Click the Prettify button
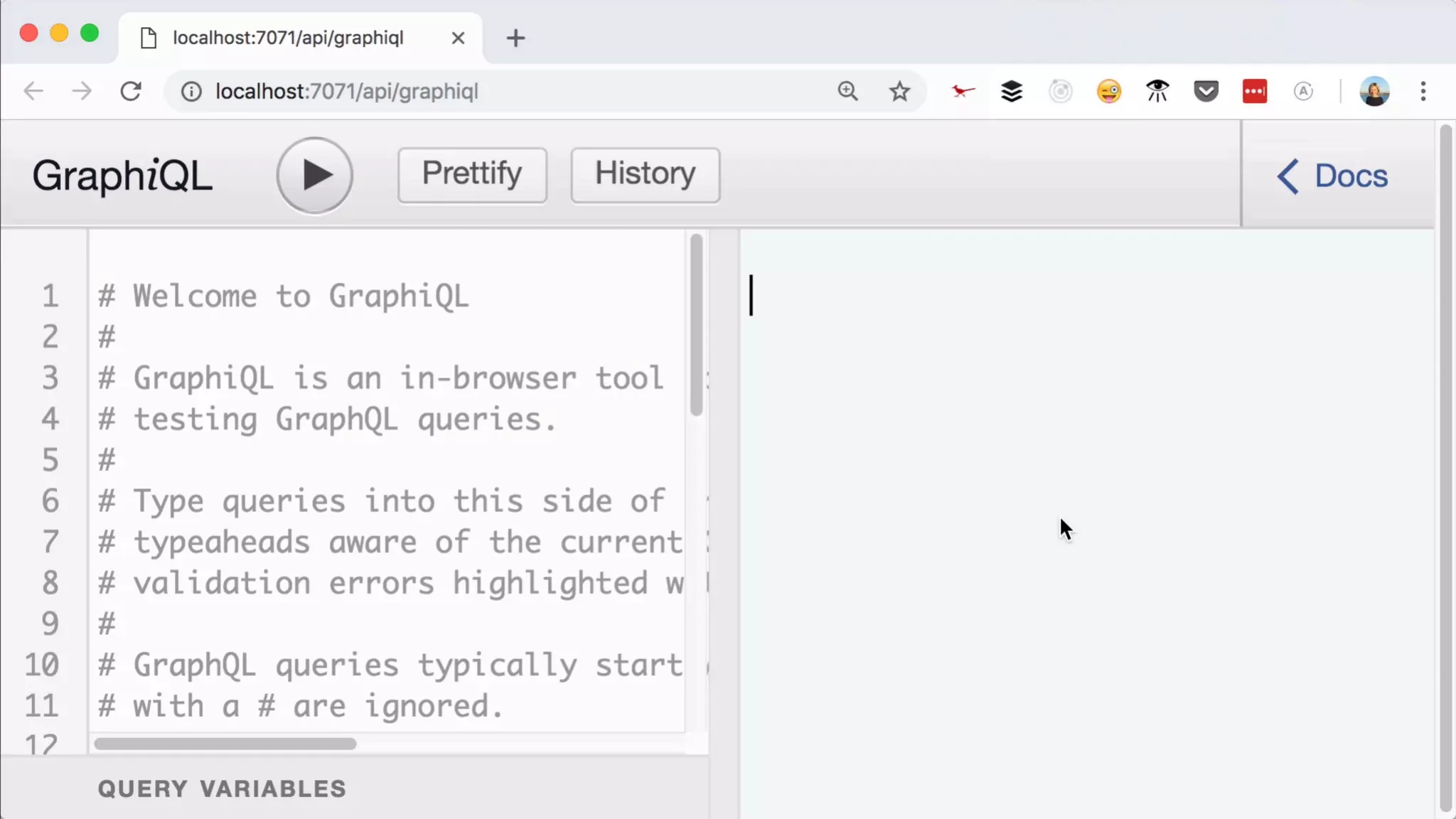This screenshot has width=1456, height=819. (x=472, y=175)
